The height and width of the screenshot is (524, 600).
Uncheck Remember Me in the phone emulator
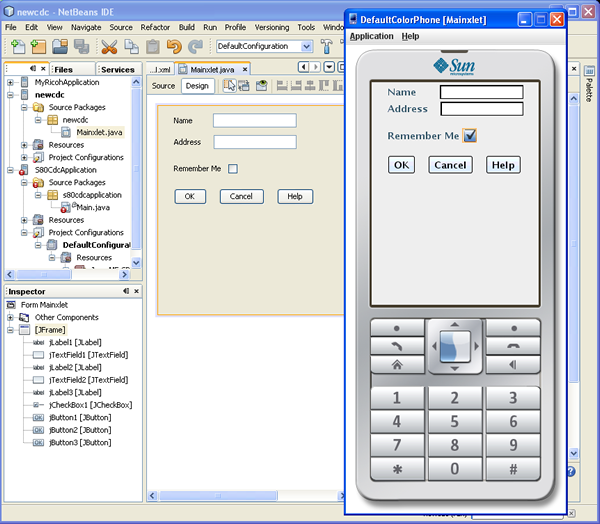point(470,135)
